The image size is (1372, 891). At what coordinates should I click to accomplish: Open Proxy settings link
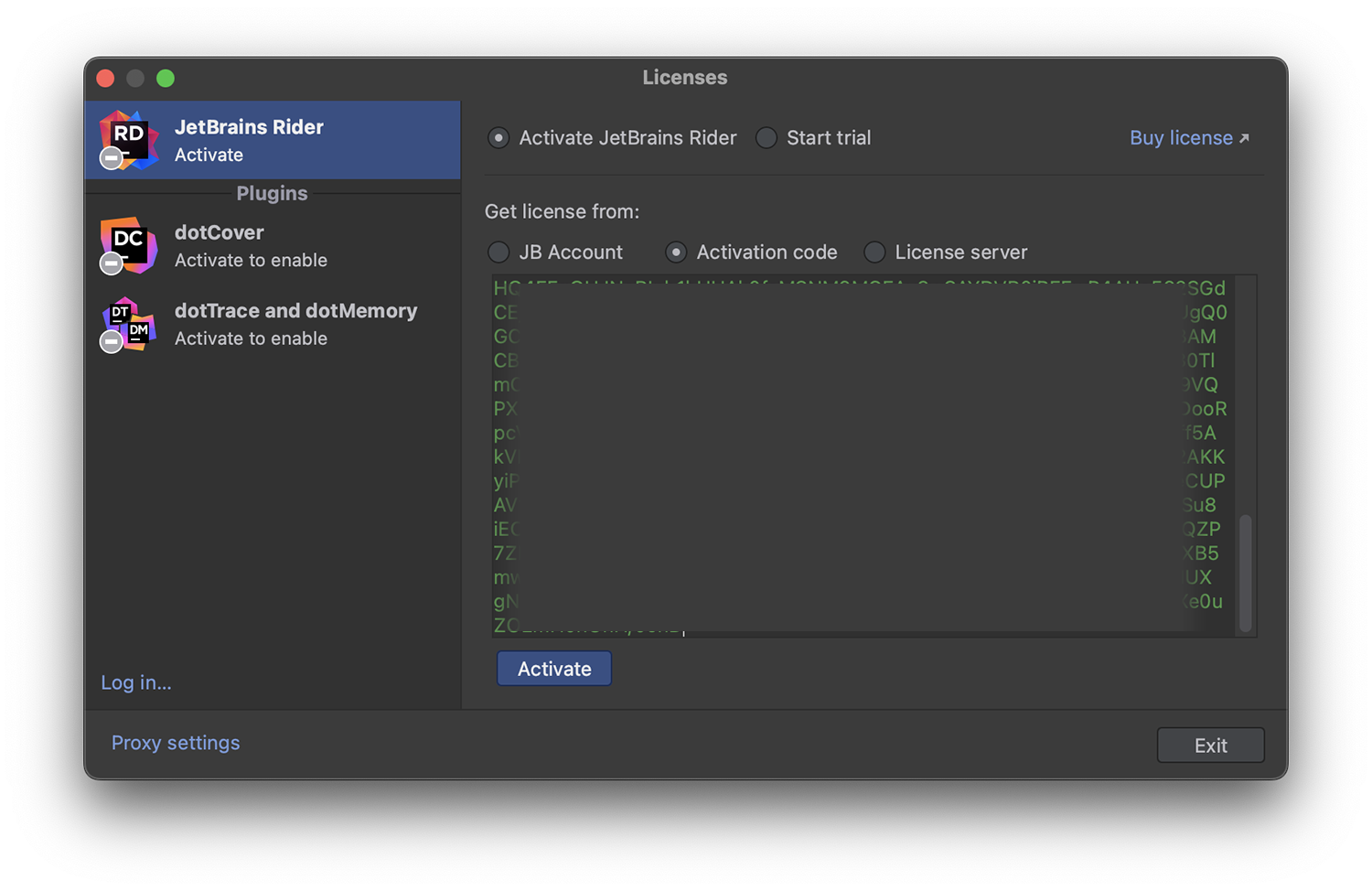pyautogui.click(x=176, y=743)
